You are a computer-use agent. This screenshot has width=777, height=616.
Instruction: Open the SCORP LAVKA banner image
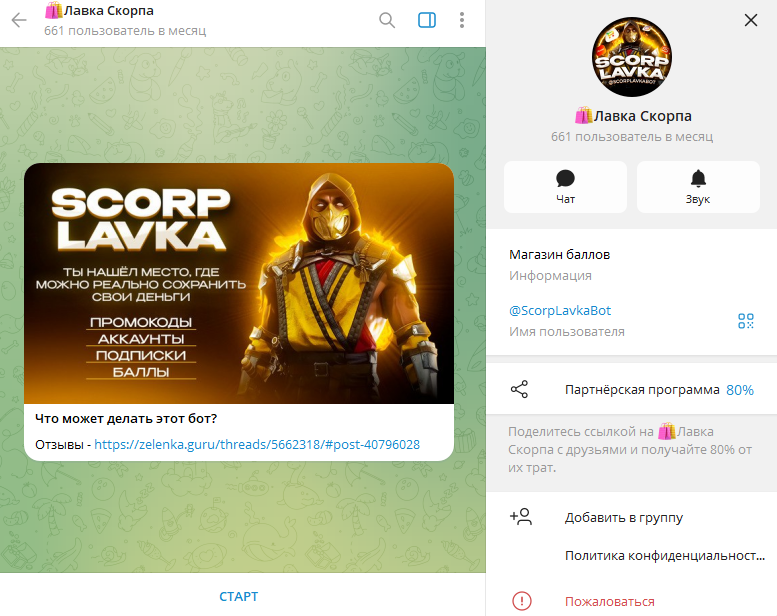tap(239, 283)
